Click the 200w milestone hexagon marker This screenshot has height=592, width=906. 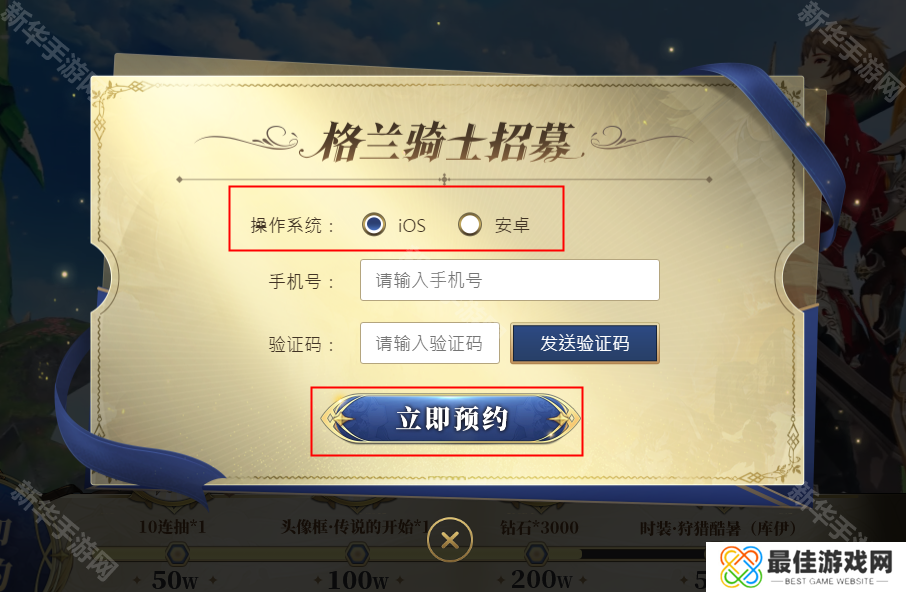537,554
